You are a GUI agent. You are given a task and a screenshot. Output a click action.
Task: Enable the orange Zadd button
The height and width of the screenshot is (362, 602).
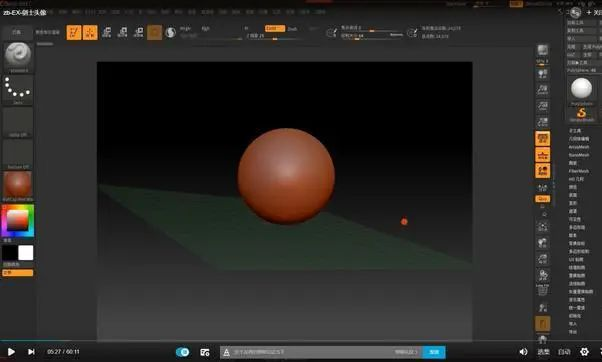(275, 28)
